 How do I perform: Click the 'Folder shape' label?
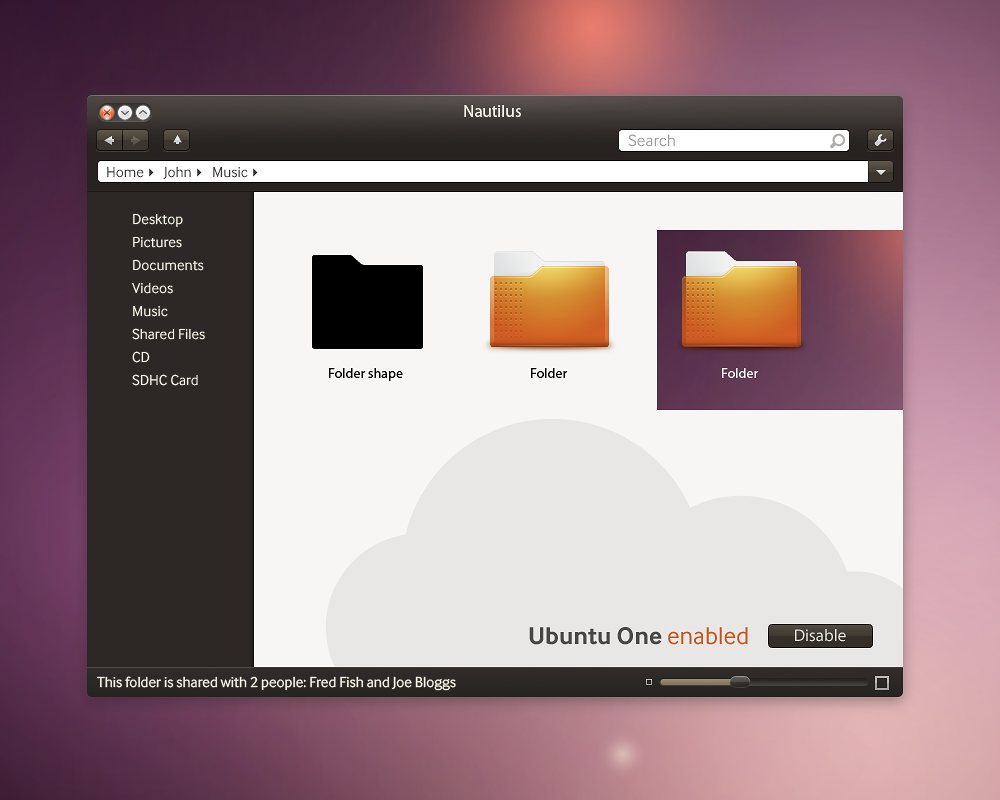[365, 373]
